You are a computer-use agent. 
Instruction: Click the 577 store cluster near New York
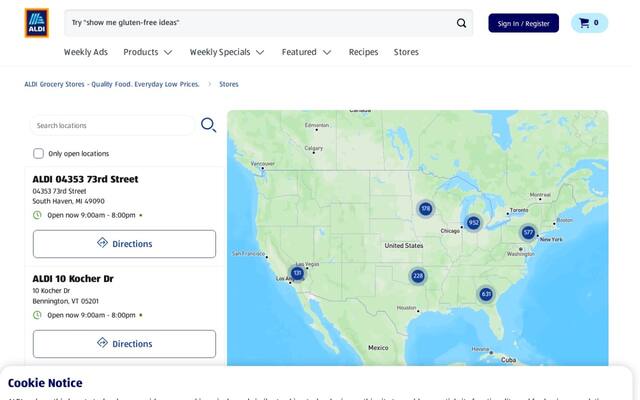[x=528, y=233]
